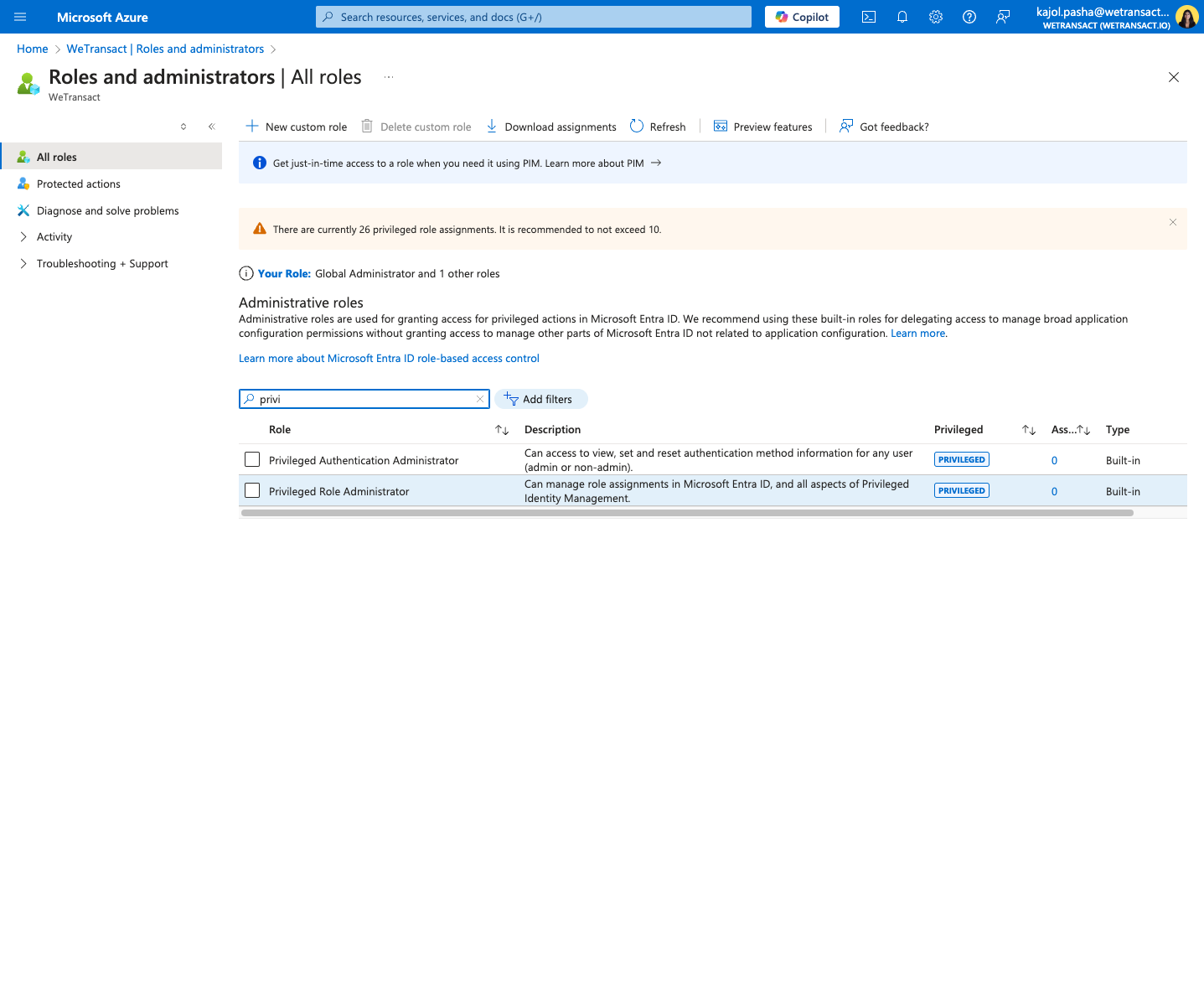Select All roles in the sidebar

tap(111, 157)
